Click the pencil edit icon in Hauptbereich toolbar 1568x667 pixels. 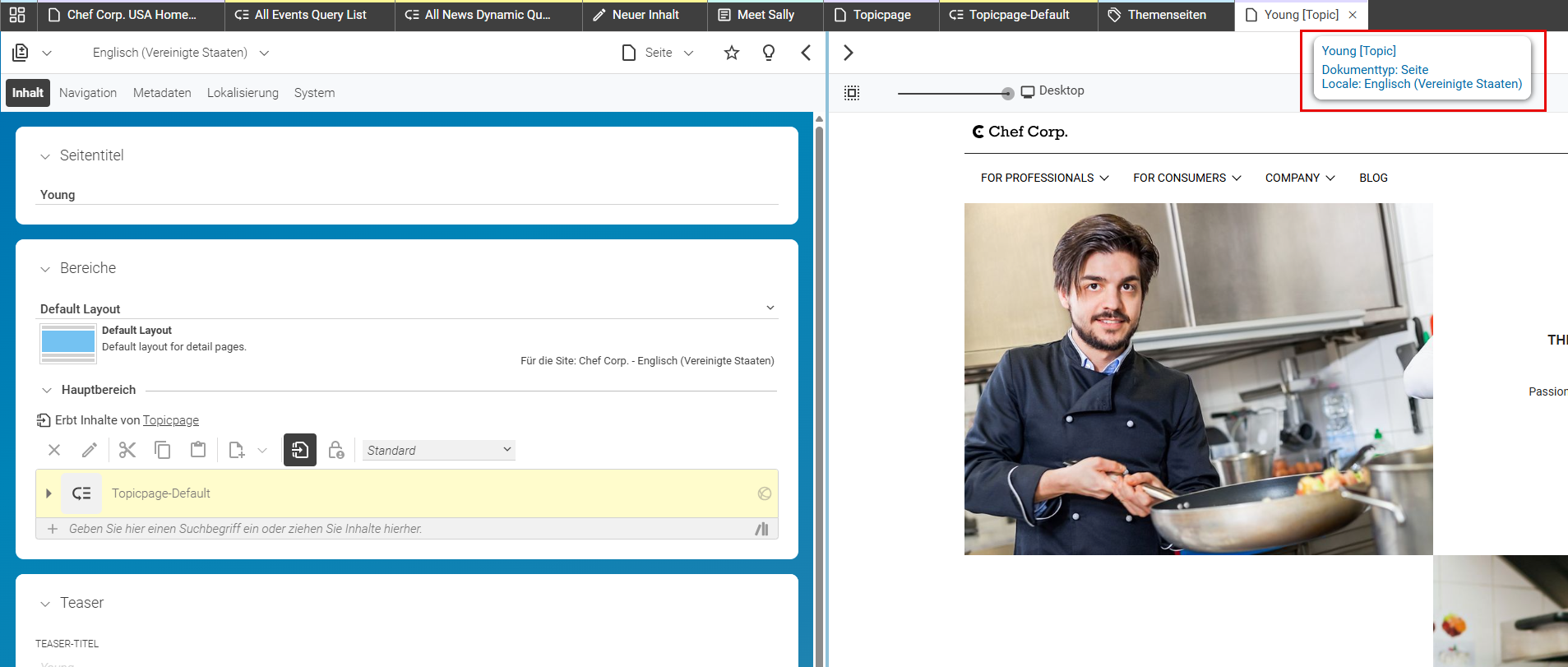(90, 450)
